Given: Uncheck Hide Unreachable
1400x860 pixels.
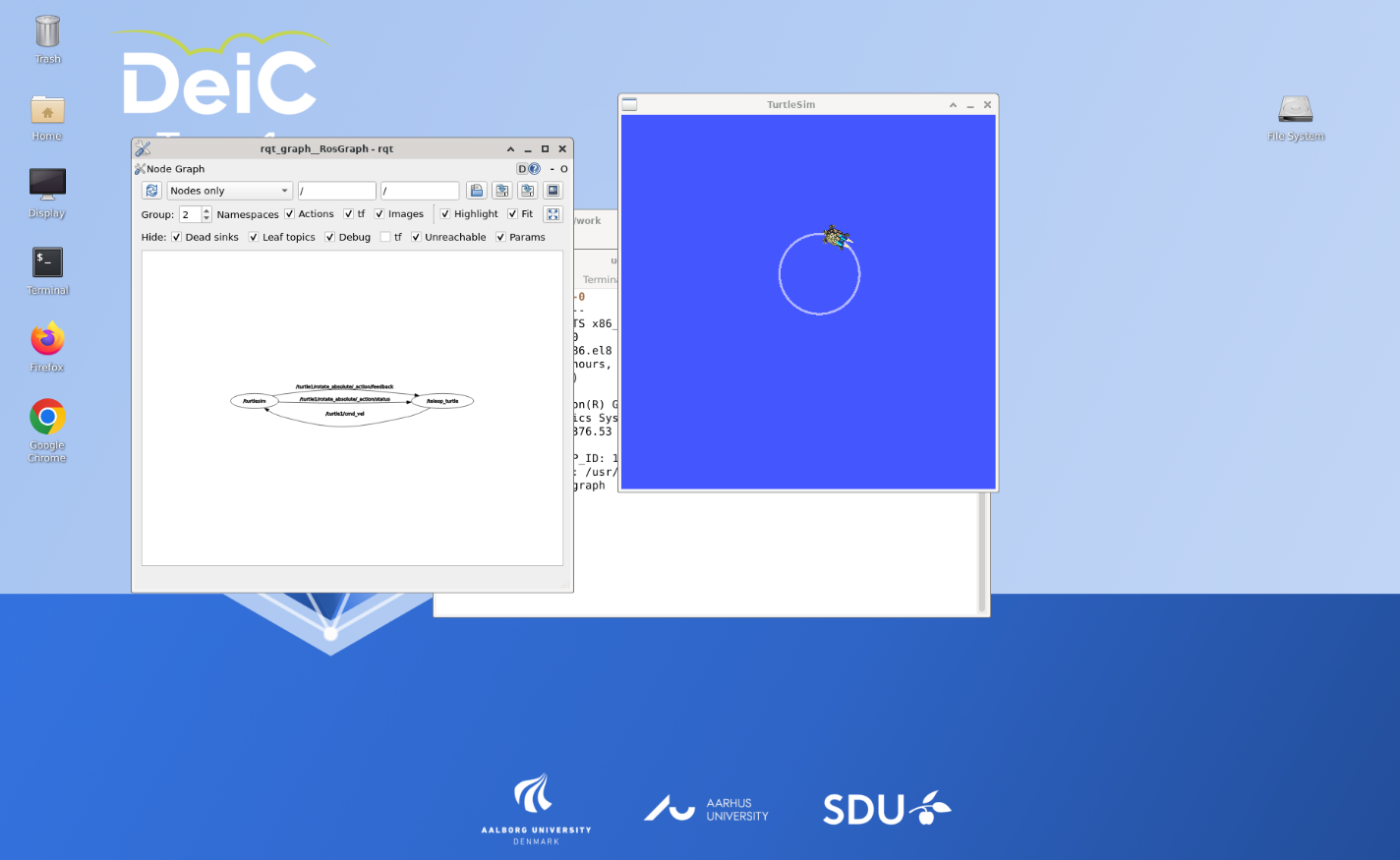Looking at the screenshot, I should pyautogui.click(x=416, y=237).
